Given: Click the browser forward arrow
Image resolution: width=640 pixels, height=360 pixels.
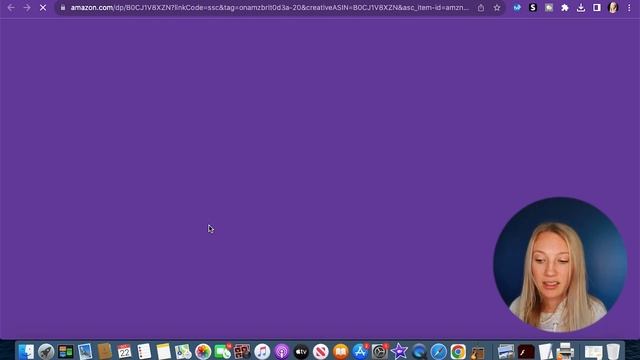Looking at the screenshot, I should click(x=27, y=8).
